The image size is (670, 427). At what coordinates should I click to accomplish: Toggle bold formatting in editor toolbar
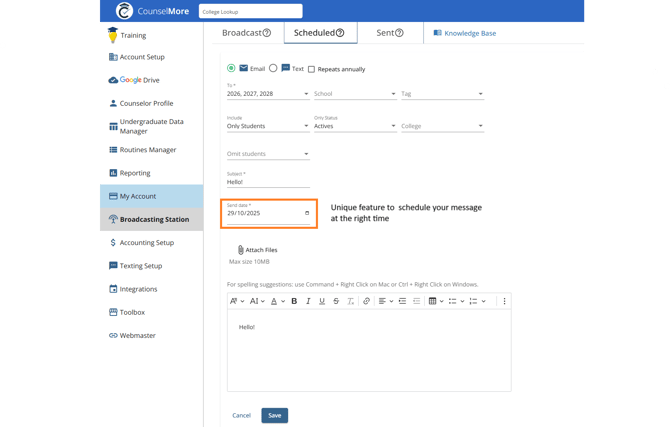[294, 301]
